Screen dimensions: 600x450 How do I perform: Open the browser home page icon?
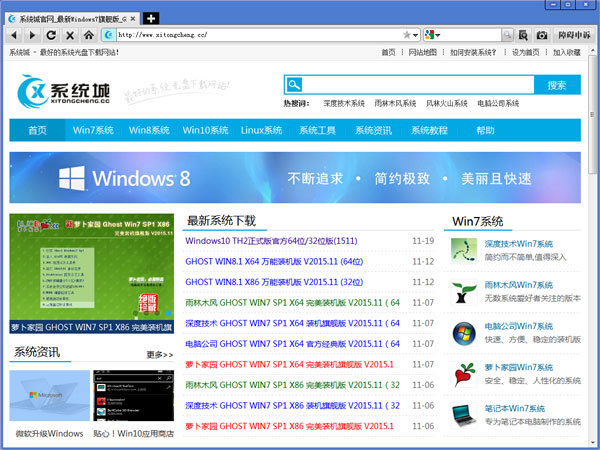click(x=89, y=35)
